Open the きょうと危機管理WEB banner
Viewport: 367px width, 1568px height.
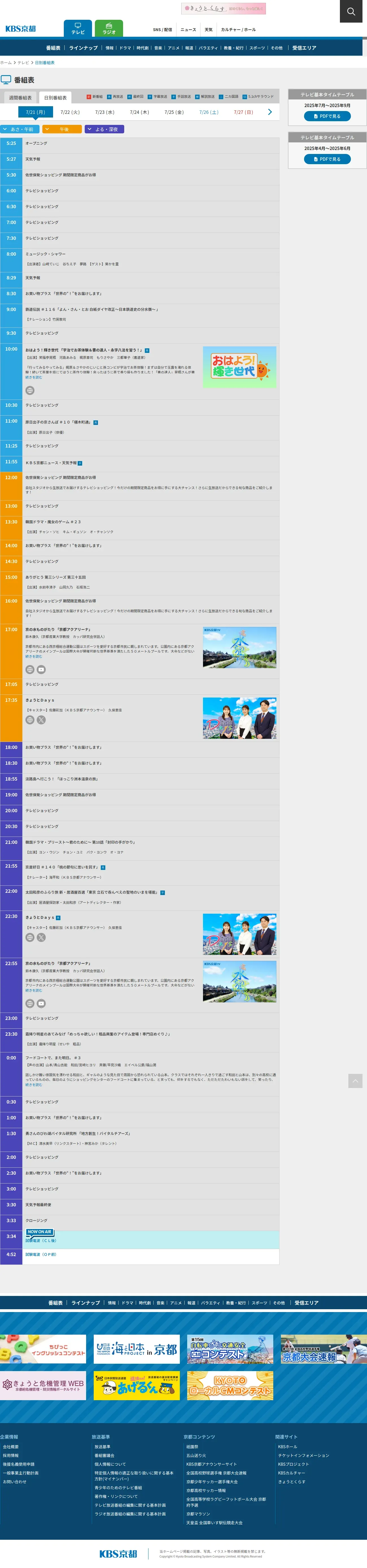43,1385
